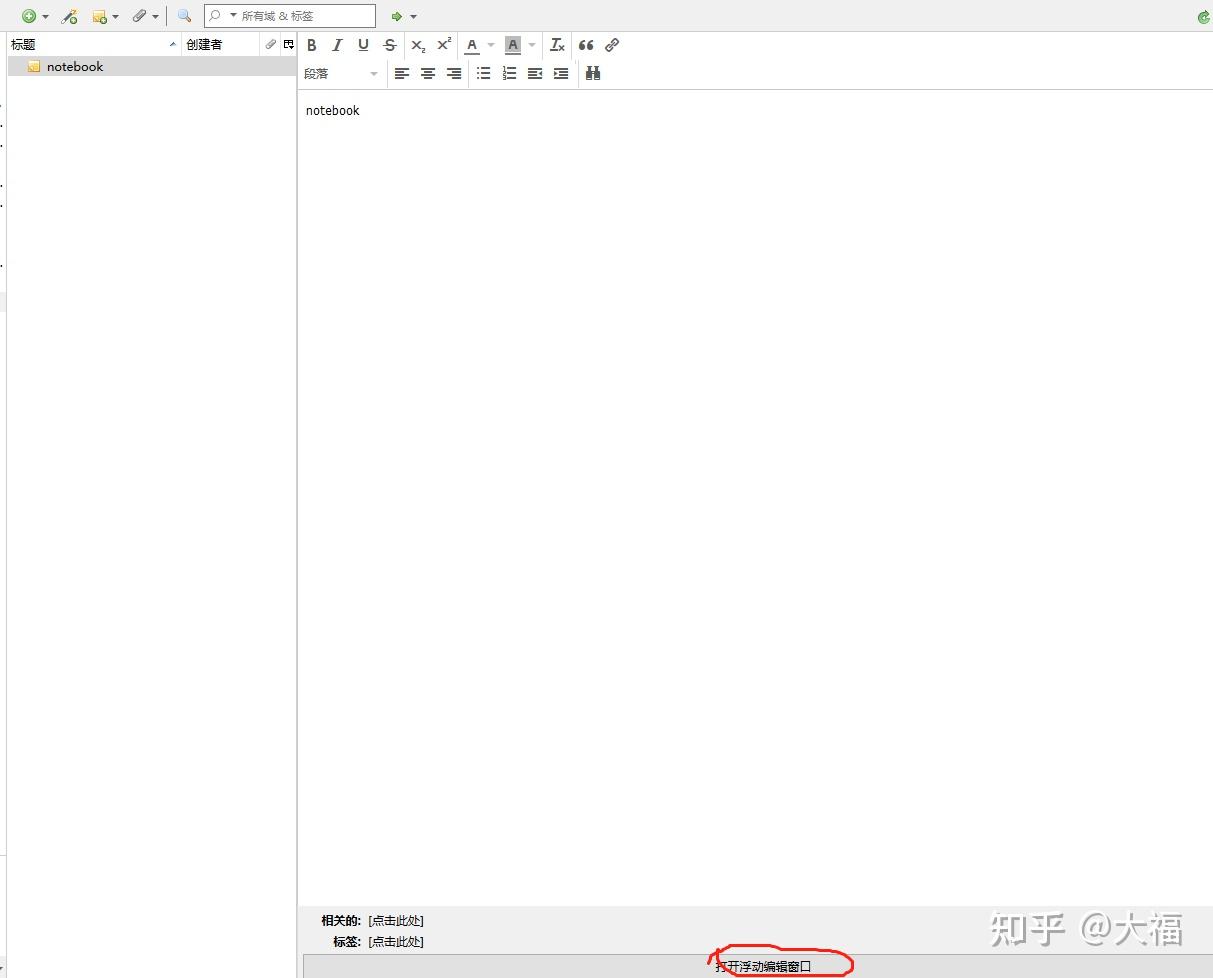Image resolution: width=1213 pixels, height=978 pixels.
Task: Click the Clear Formatting icon
Action: pyautogui.click(x=558, y=45)
